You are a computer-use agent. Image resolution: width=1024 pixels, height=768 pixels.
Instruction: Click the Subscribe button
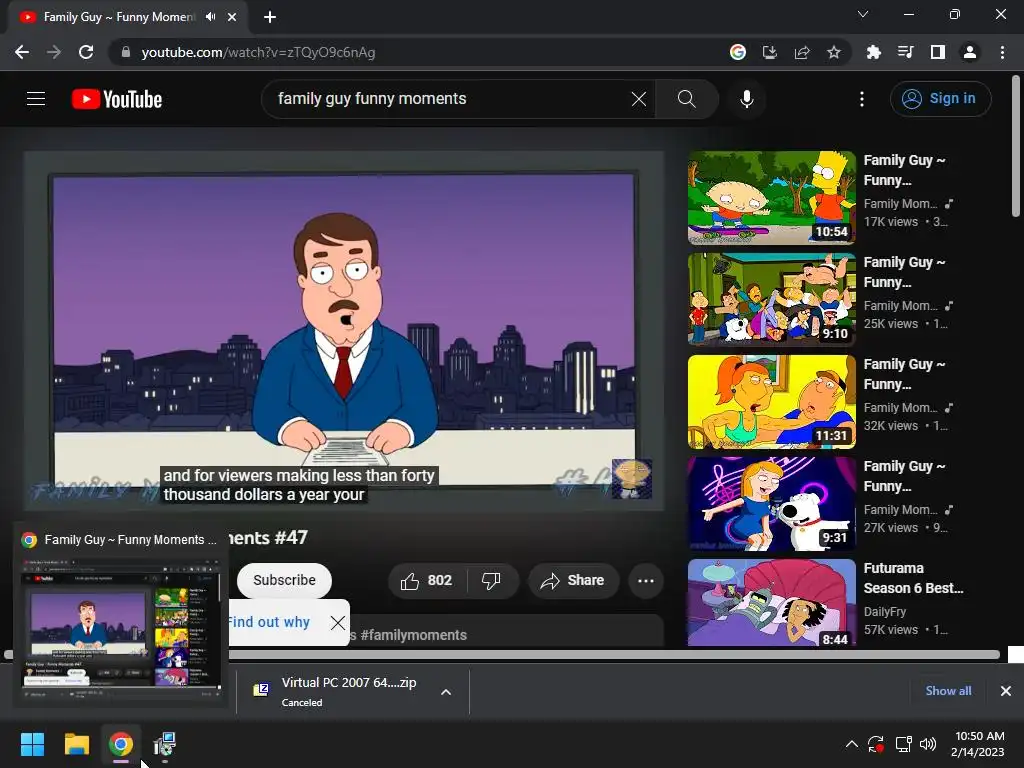pos(284,580)
